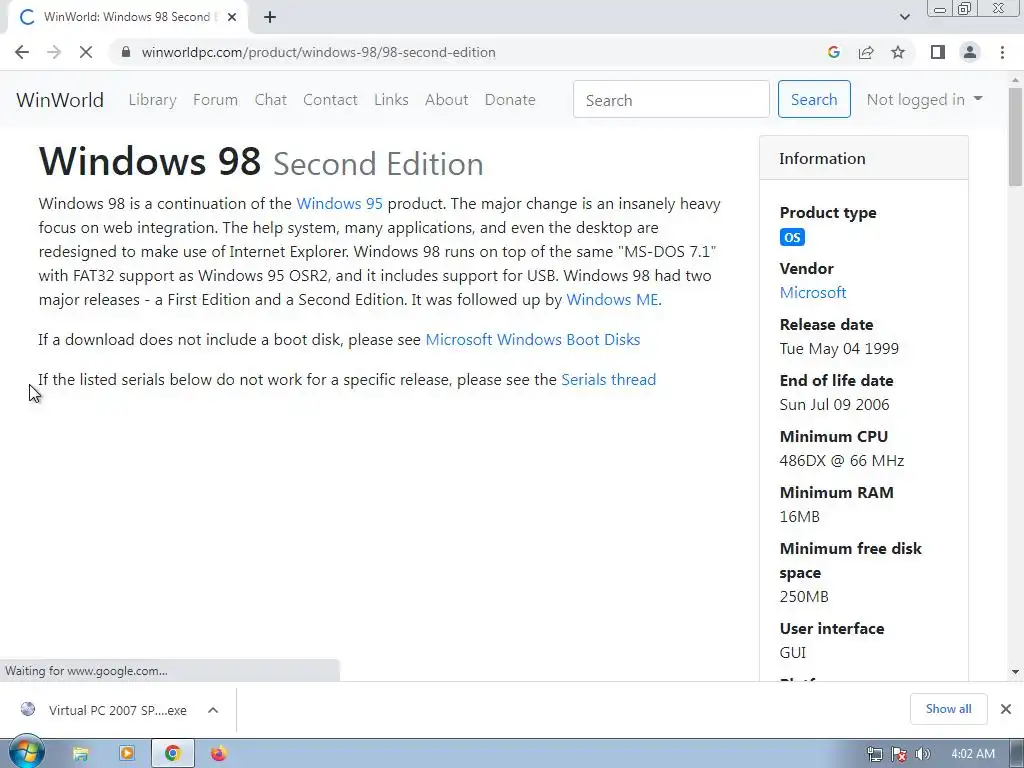Open the Chrome side panel
The width and height of the screenshot is (1024, 768).
click(x=938, y=52)
